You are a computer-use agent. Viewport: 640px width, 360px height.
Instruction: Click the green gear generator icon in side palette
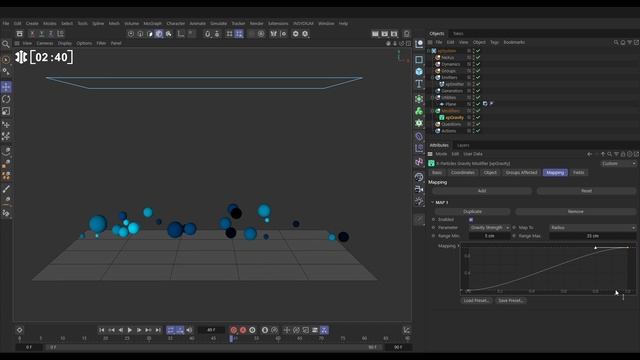click(x=419, y=123)
